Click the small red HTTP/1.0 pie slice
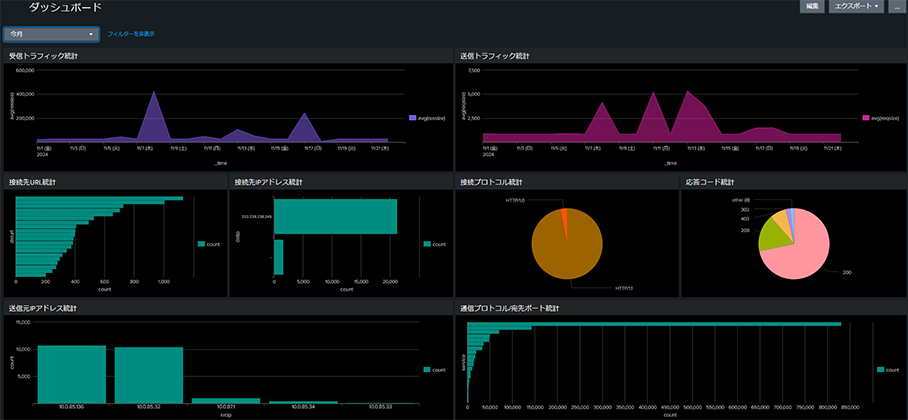Image resolution: width=908 pixels, height=420 pixels. (x=564, y=215)
